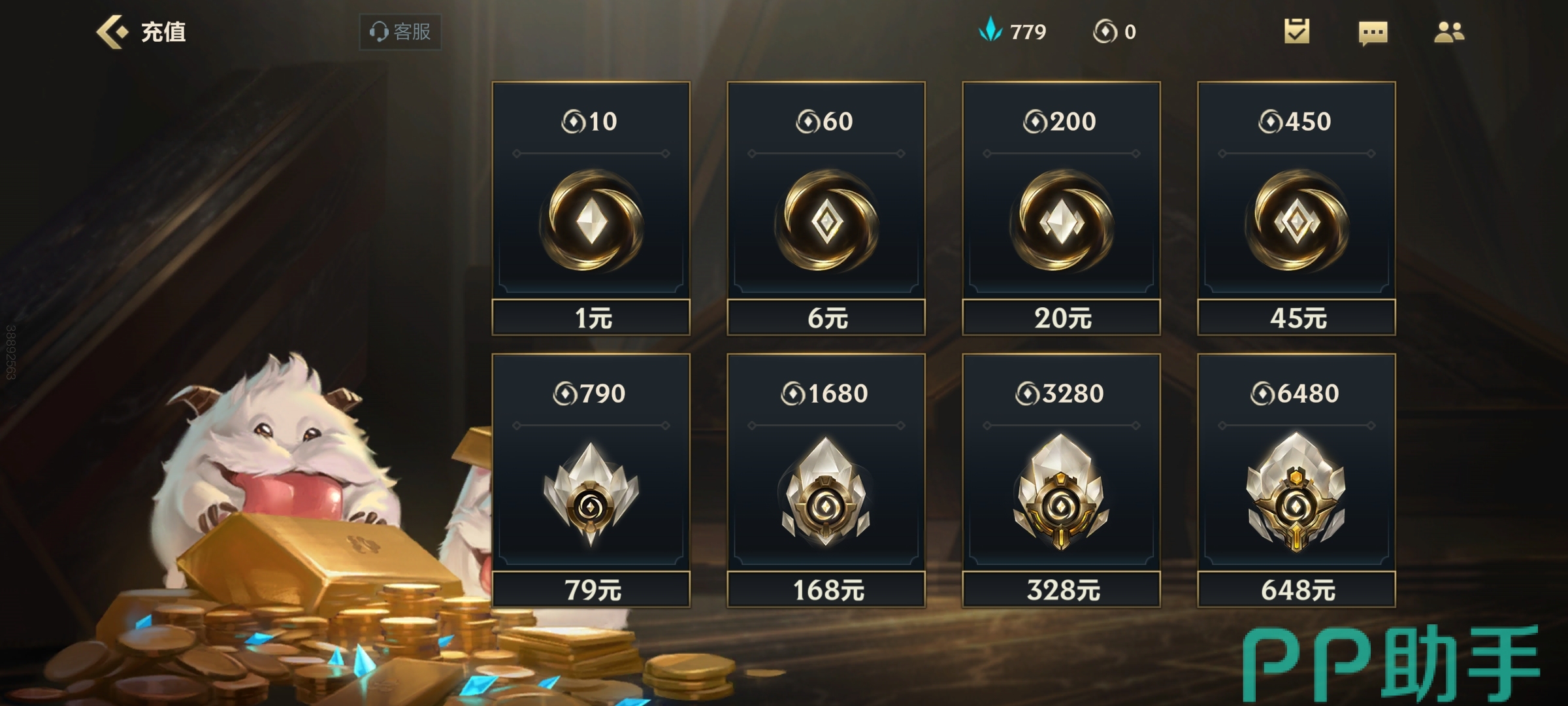Viewport: 1568px width, 706px height.
Task: Open the chat messages icon
Action: 1373,33
